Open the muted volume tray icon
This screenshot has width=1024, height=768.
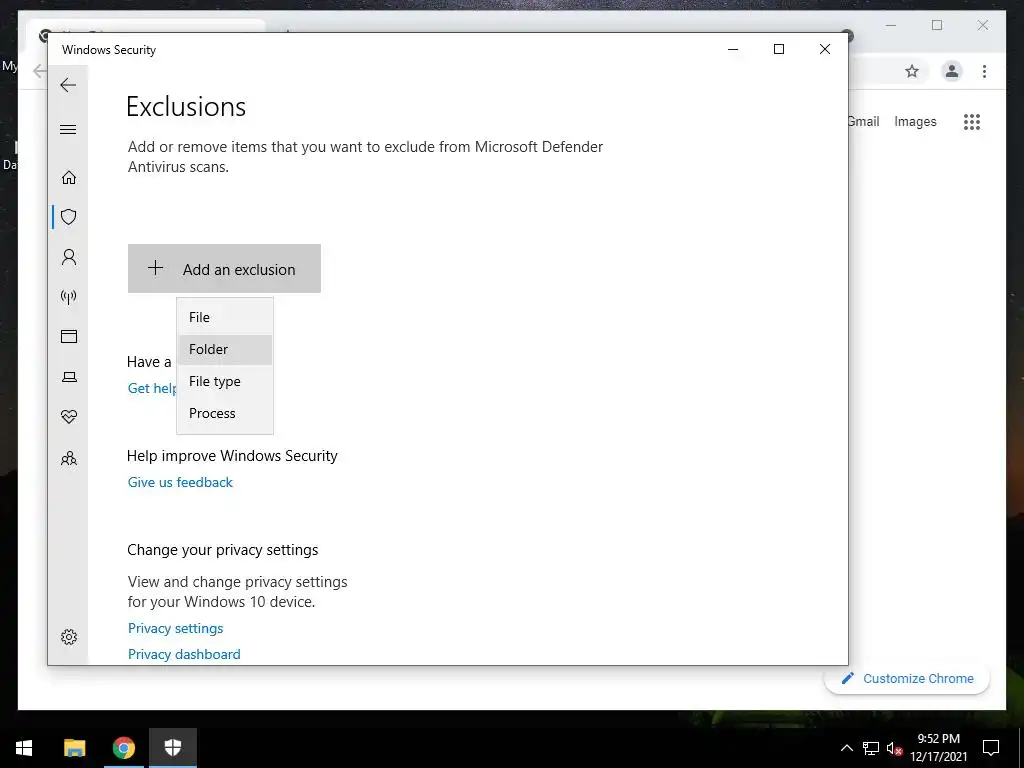[895, 748]
